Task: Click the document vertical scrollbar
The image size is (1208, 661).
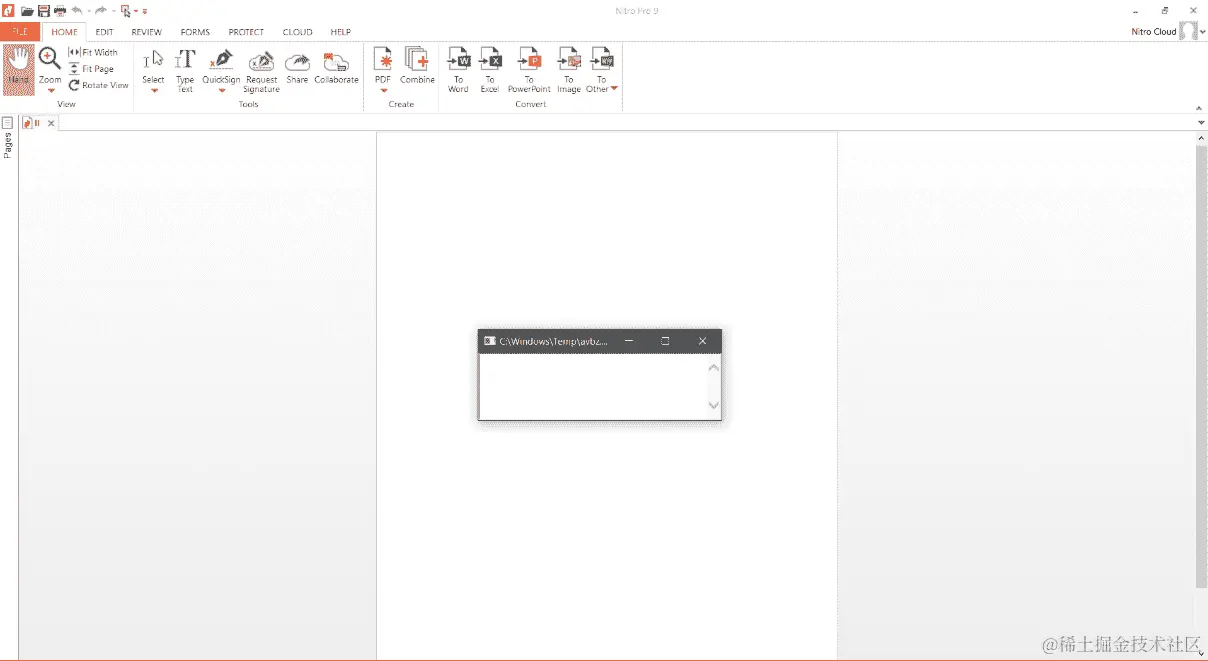Action: click(x=1201, y=366)
